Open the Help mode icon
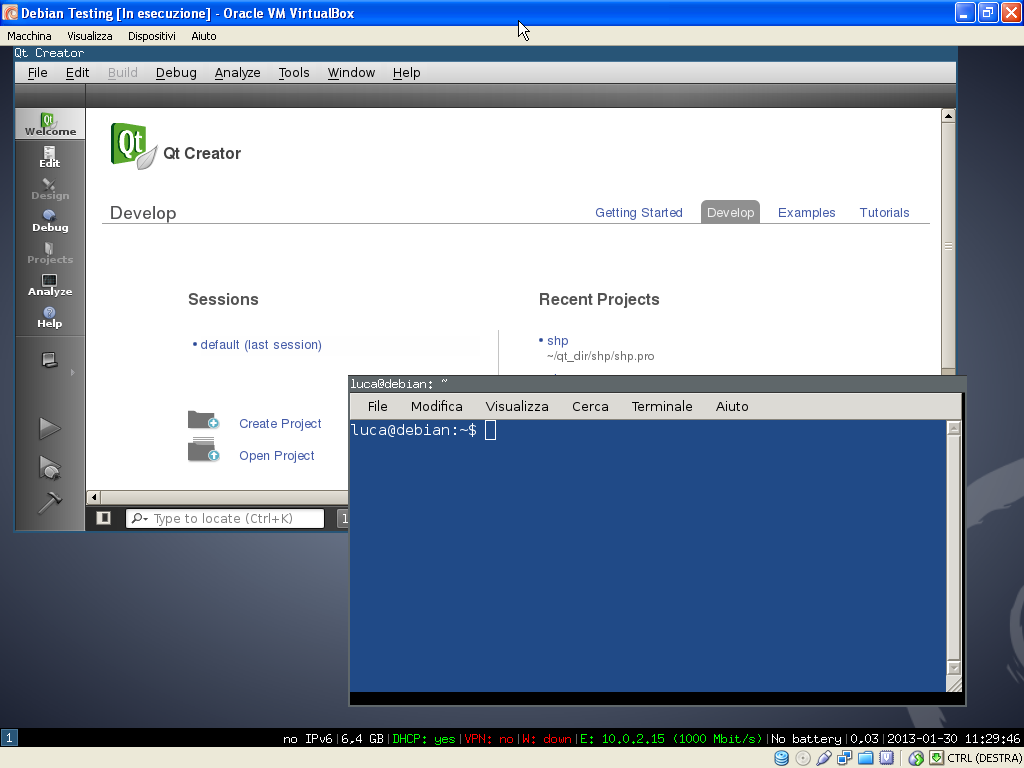The image size is (1024, 768). (x=49, y=316)
